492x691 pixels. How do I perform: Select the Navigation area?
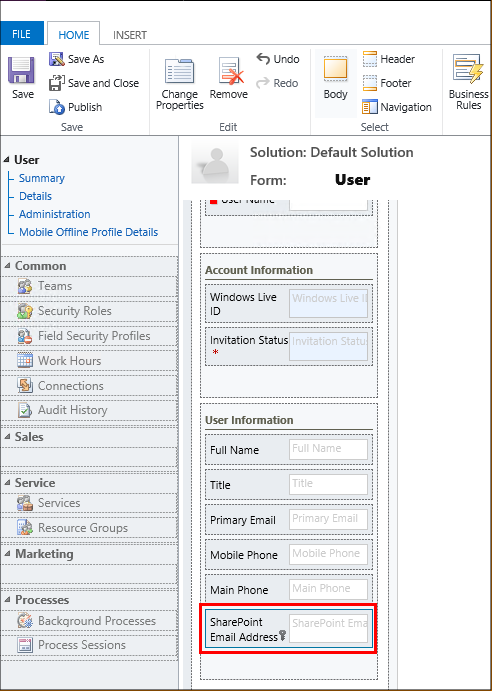tap(397, 107)
